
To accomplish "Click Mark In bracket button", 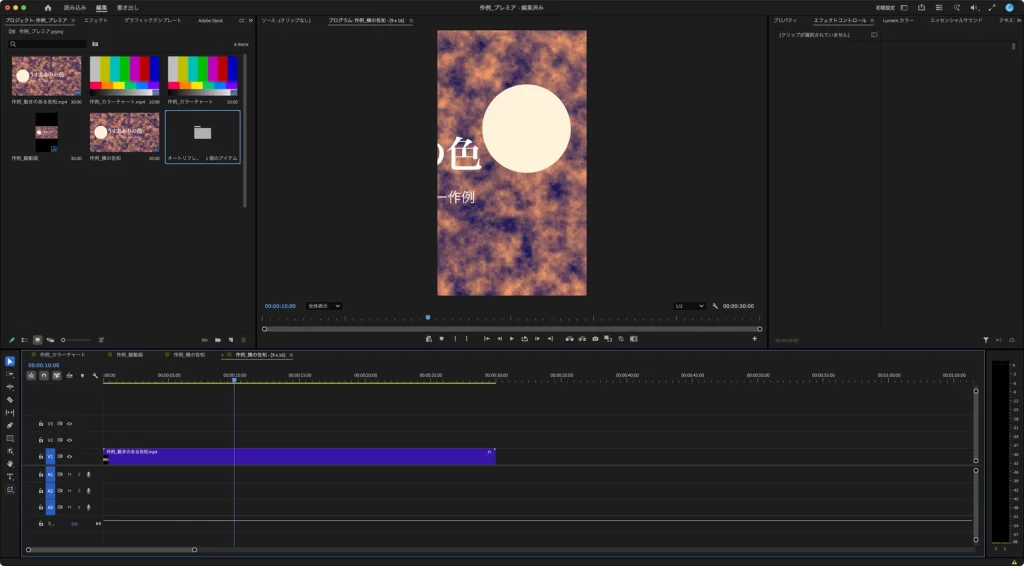I will point(455,339).
